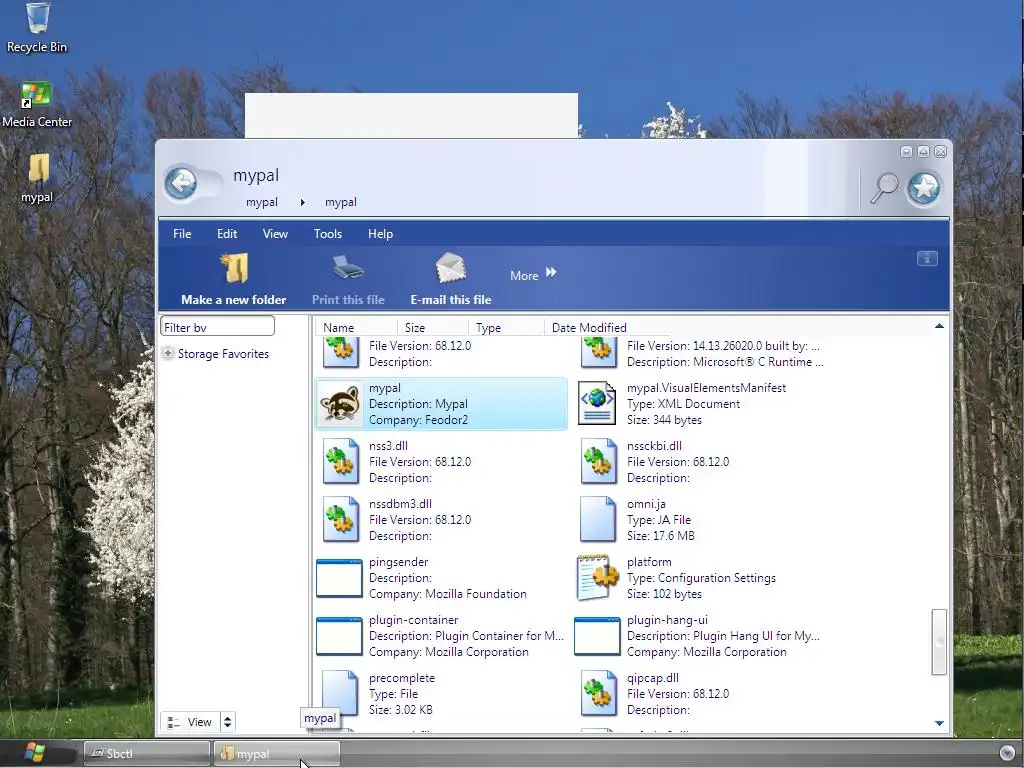Click the omni.ja file name text
Image resolution: width=1024 pixels, height=768 pixels.
tap(646, 504)
